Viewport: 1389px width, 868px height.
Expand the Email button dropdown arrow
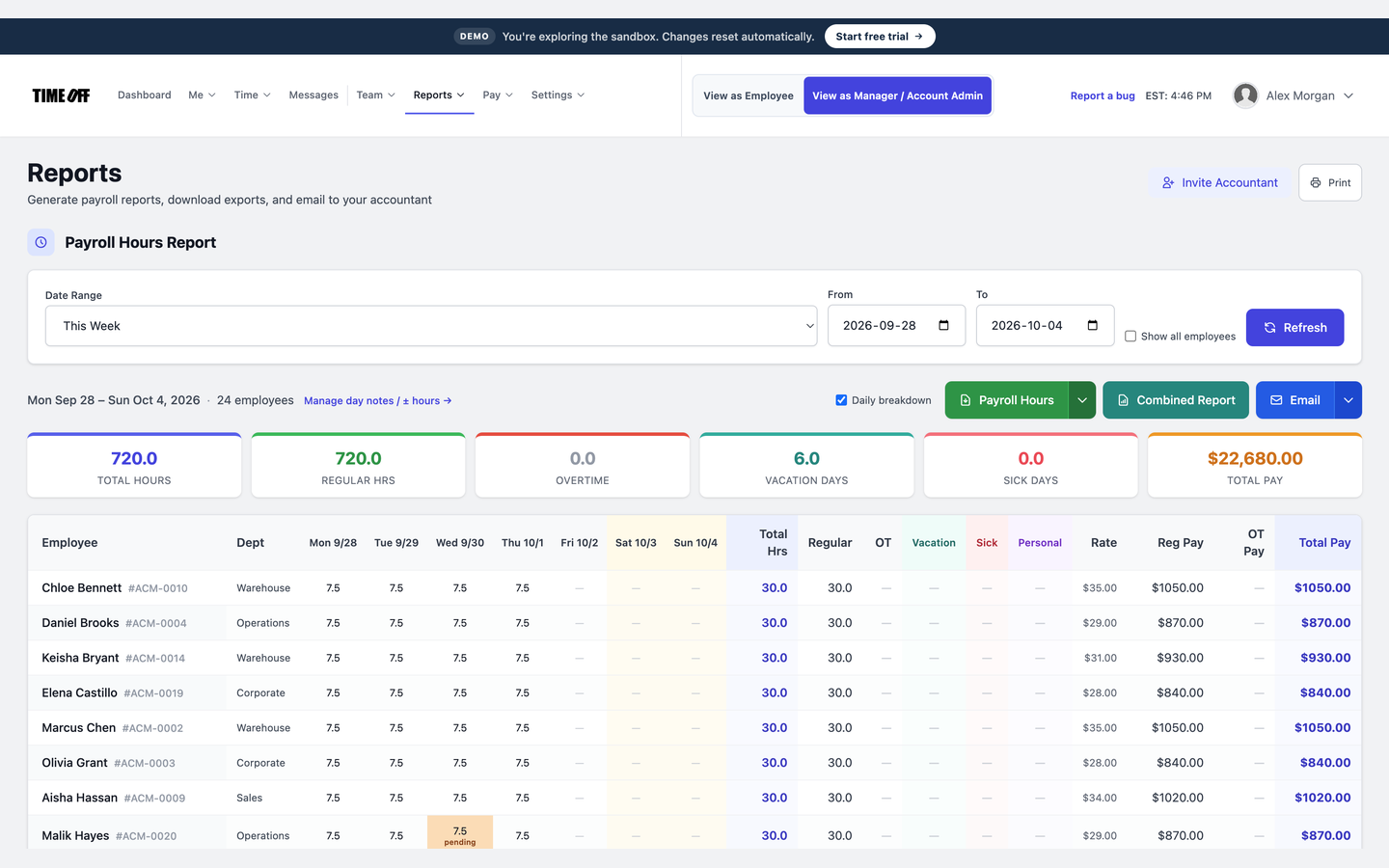[x=1348, y=400]
